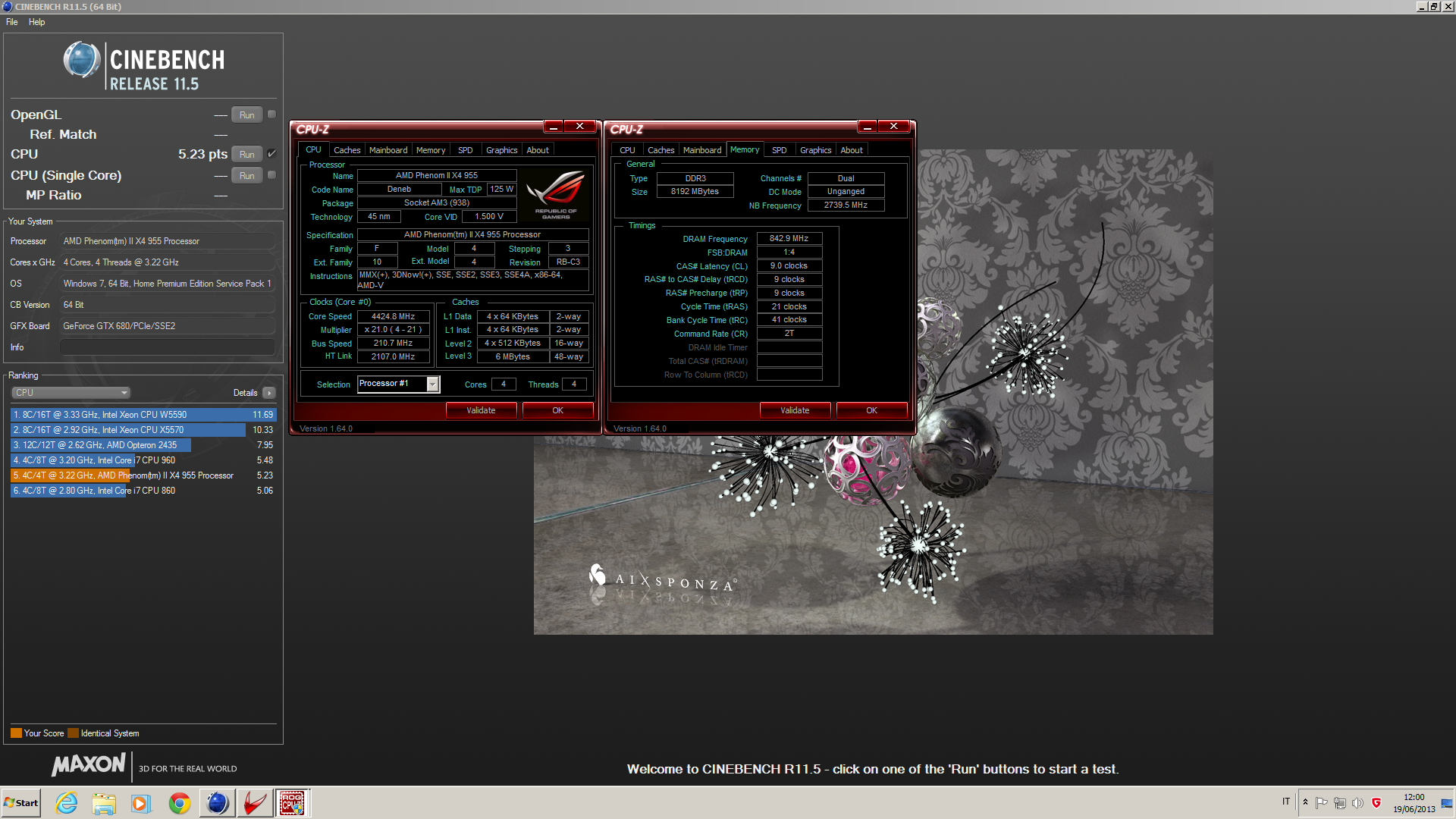Select Core i7 960 ranking entry
This screenshot has width=1456, height=819.
click(x=143, y=460)
